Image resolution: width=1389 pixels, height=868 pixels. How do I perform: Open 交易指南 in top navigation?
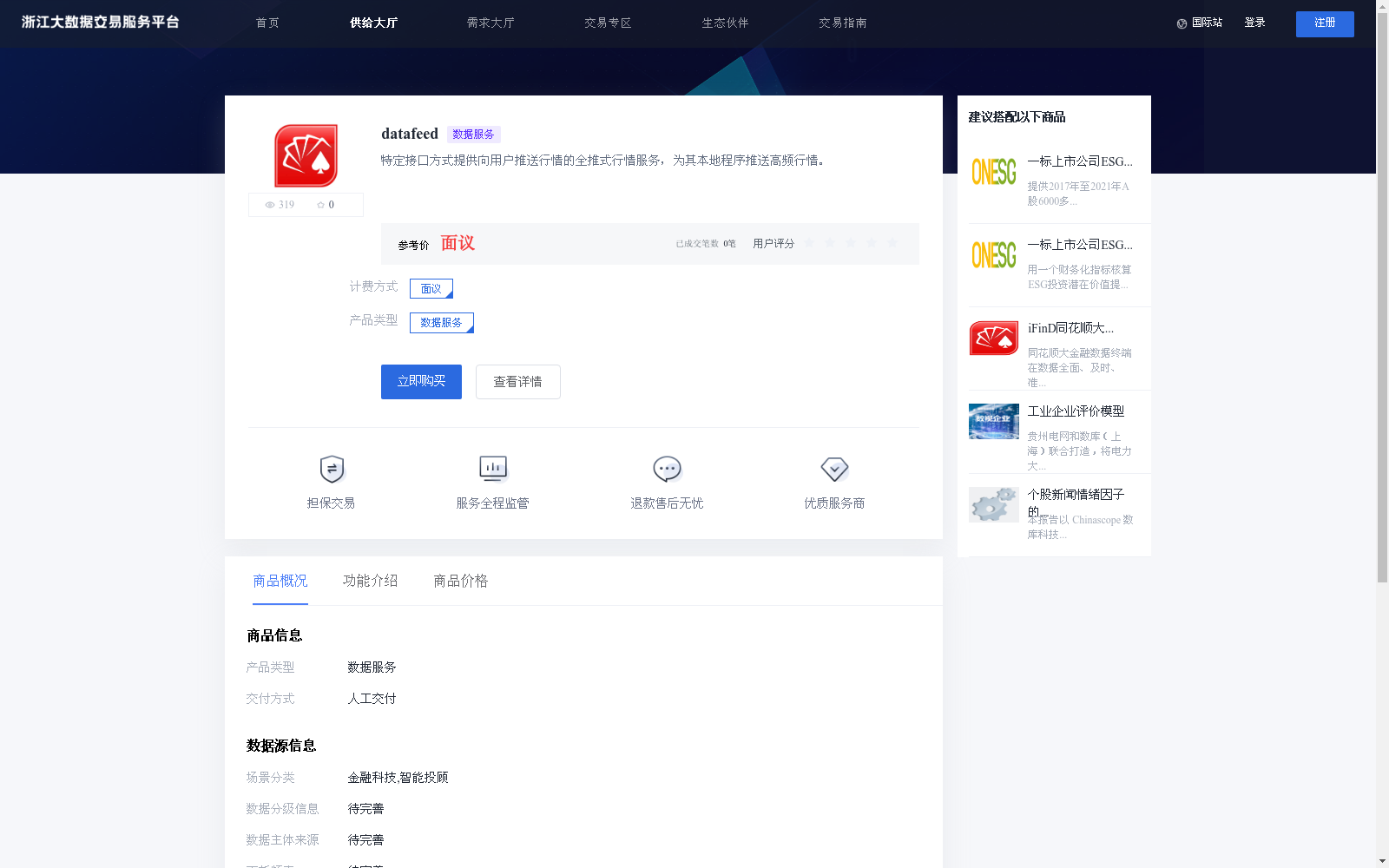[x=842, y=23]
